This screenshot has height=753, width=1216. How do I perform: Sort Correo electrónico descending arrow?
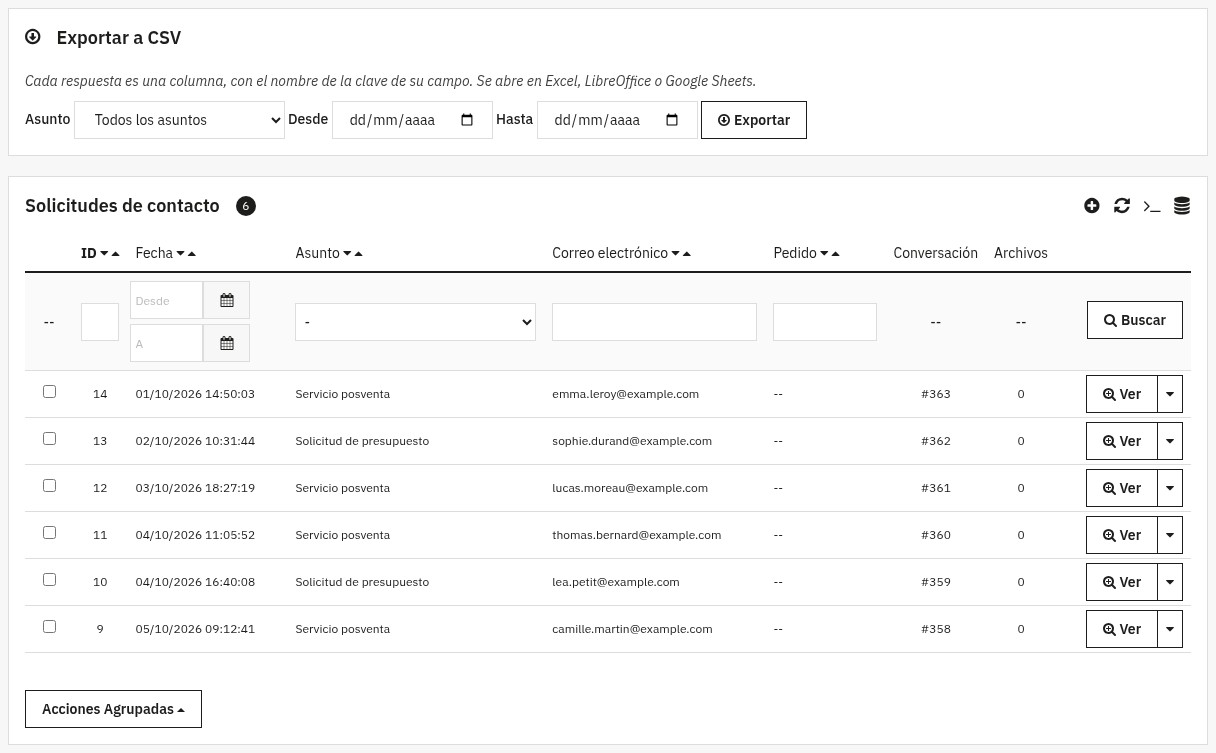(675, 254)
